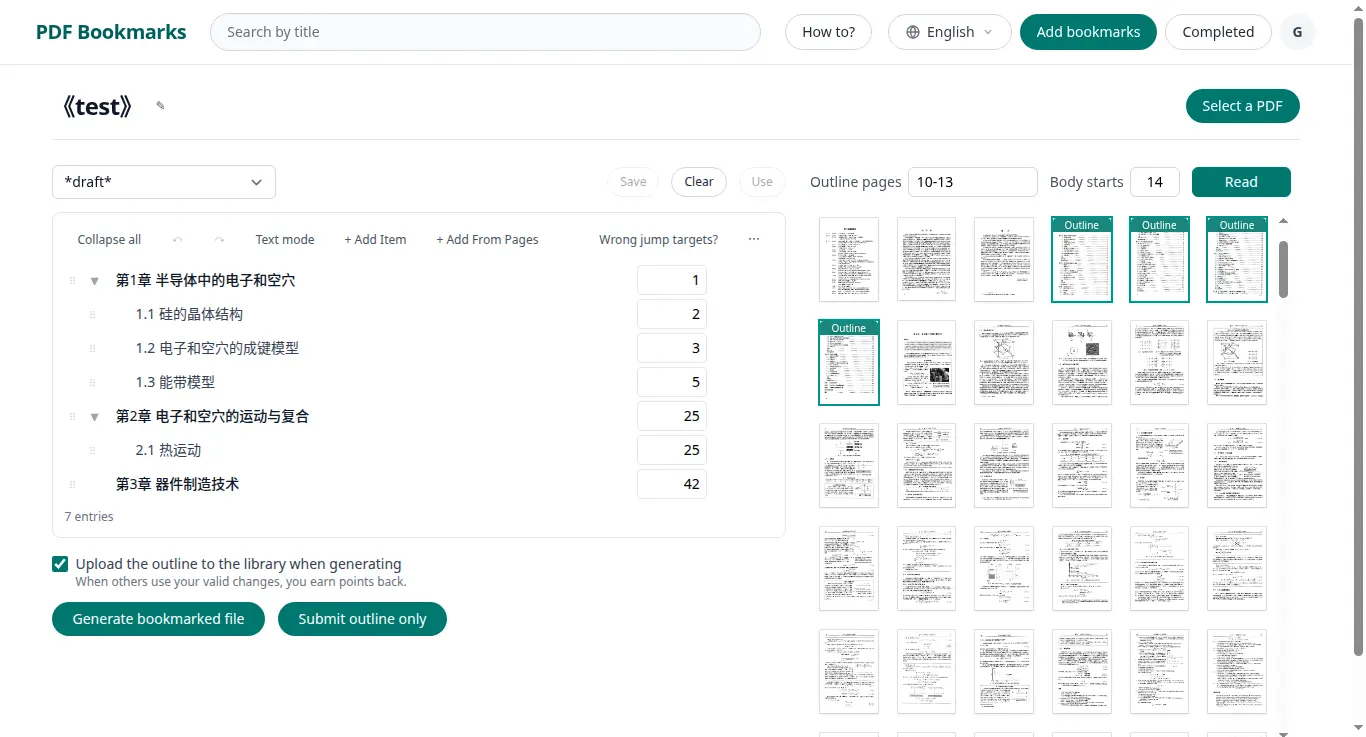Viewport: 1366px width, 737px height.
Task: Grab the drag handle of 第2章 电子和空穴的运动与复合
Action: [x=72, y=417]
